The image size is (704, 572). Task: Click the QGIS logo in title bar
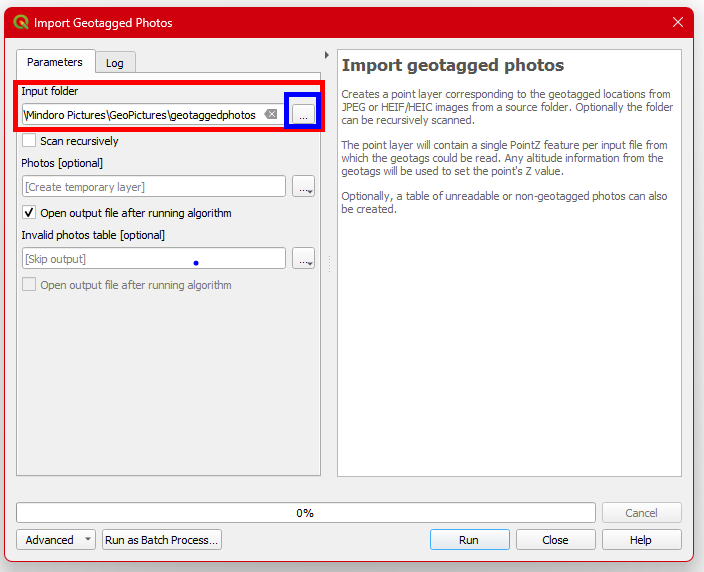(21, 22)
